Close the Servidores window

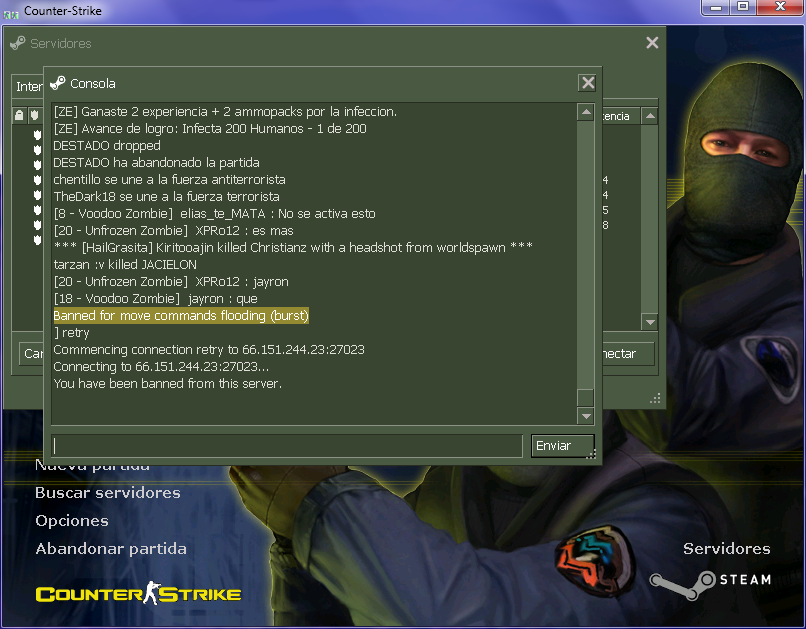tap(652, 43)
